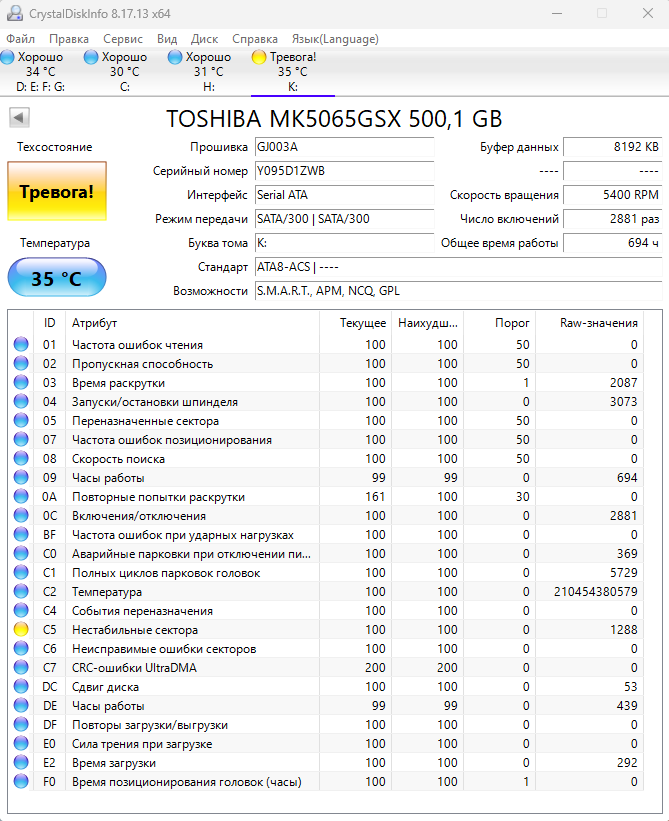Image resolution: width=669 pixels, height=821 pixels.
Task: Click the power-on count field 2881 раз
Action: [612, 219]
